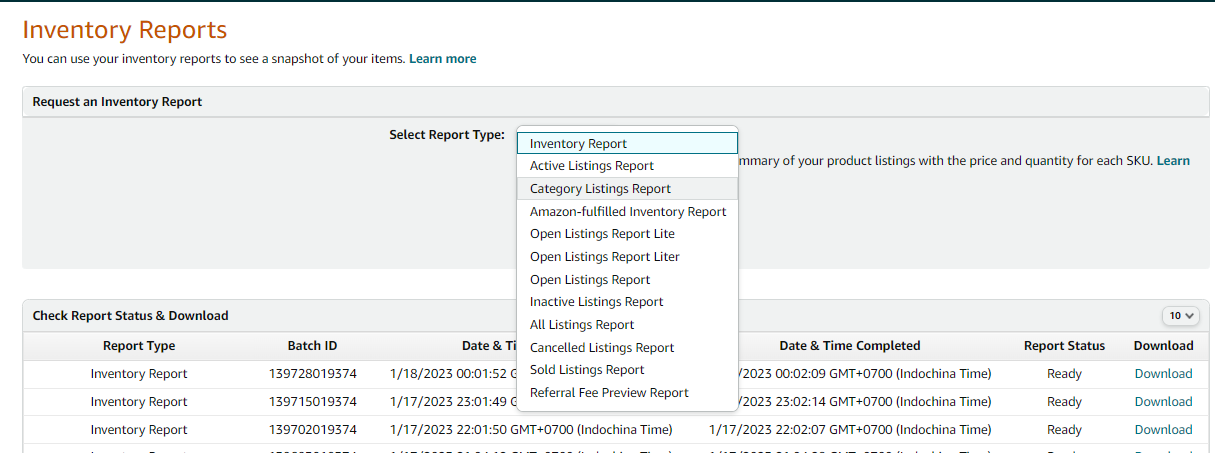
Task: Click completed time 1/17/2023 22:02:07
Action: (850, 430)
